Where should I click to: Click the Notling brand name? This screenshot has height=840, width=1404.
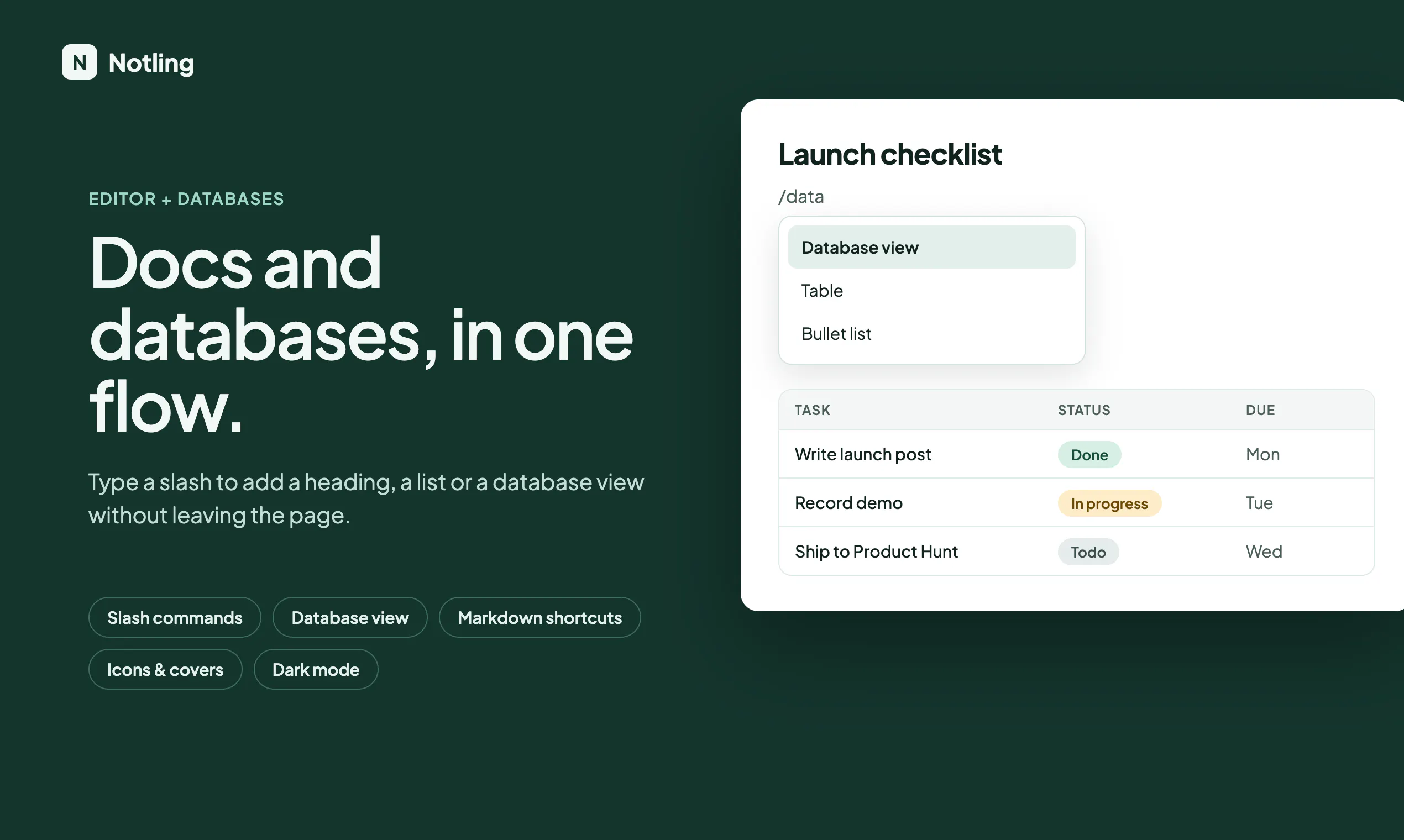[x=151, y=63]
